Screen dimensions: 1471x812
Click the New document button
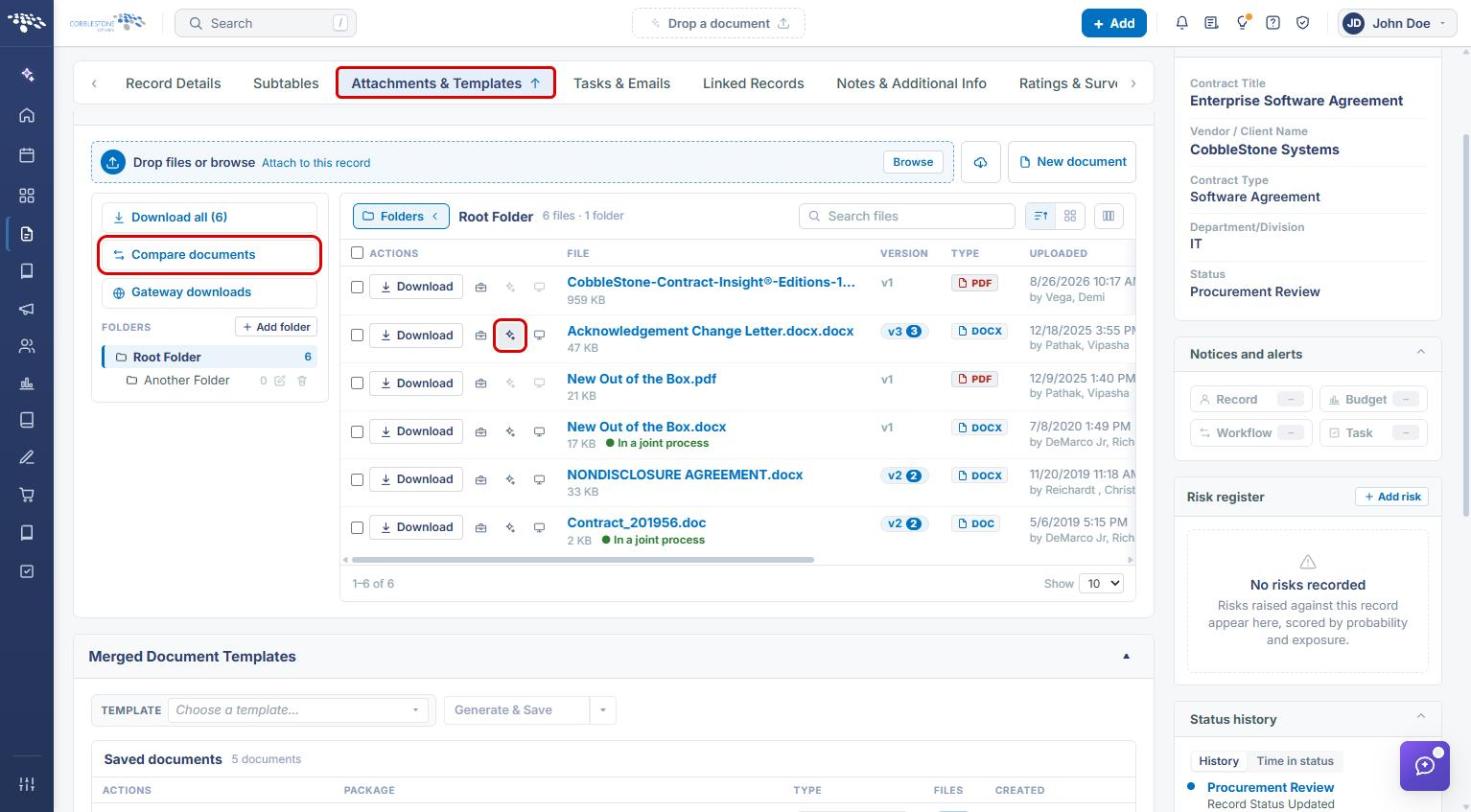click(x=1072, y=162)
